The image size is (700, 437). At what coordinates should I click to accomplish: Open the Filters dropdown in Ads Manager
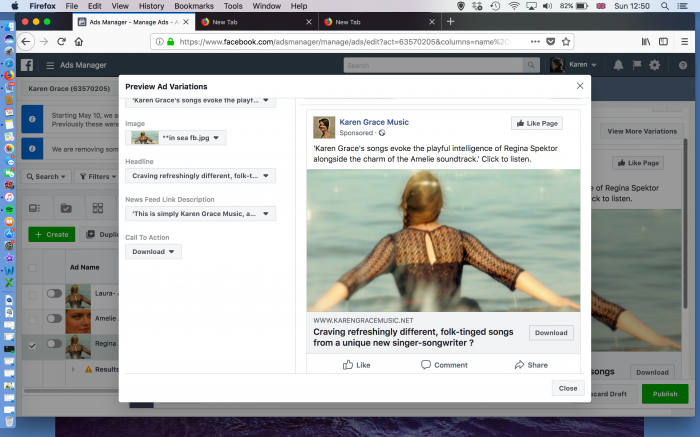(x=98, y=176)
